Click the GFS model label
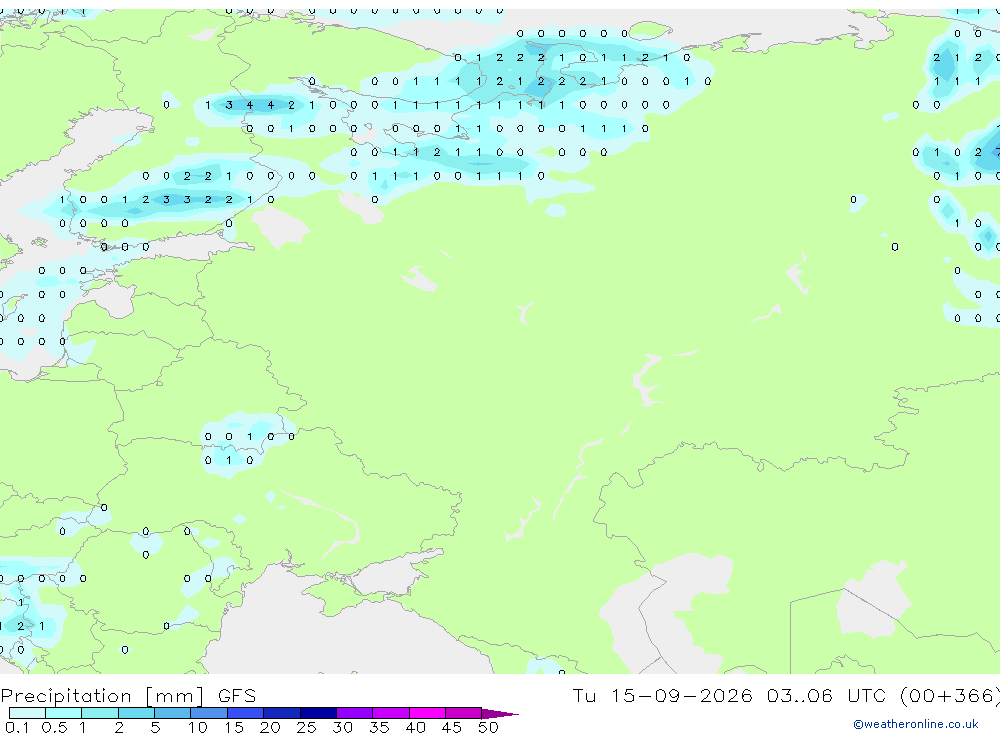1000x733 pixels. (x=237, y=696)
